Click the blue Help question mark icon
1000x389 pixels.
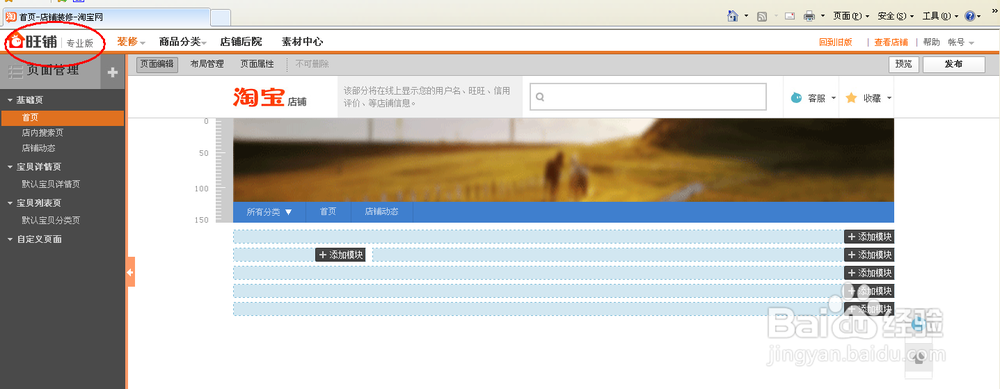coord(969,16)
